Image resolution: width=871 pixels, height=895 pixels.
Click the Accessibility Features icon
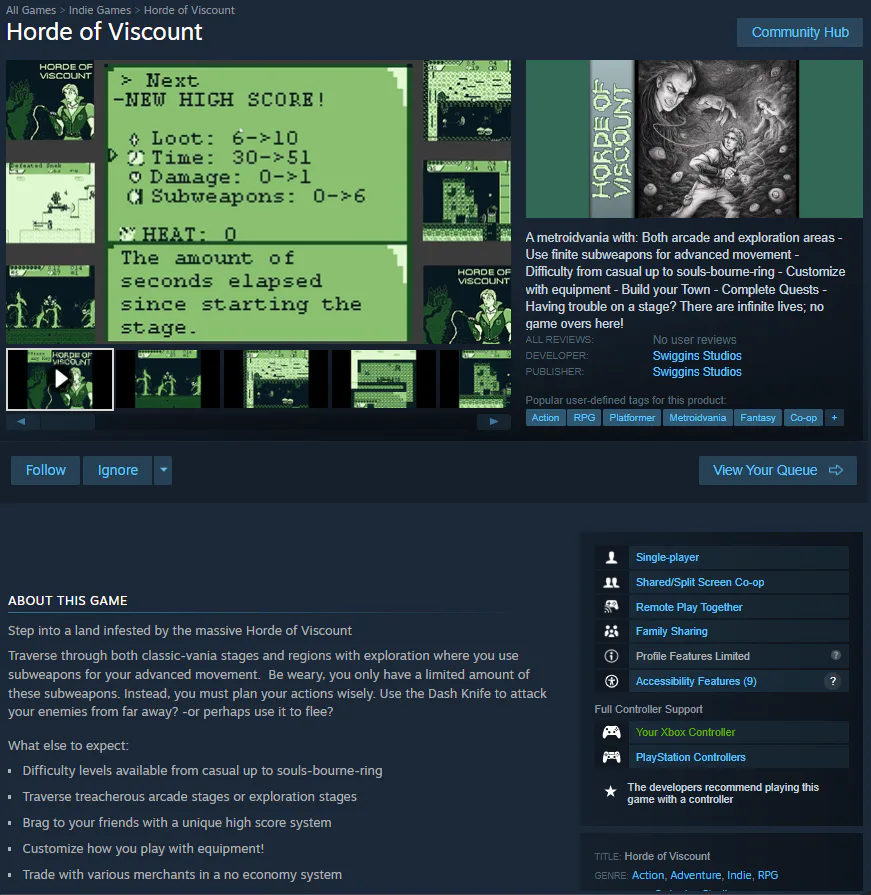coord(611,681)
